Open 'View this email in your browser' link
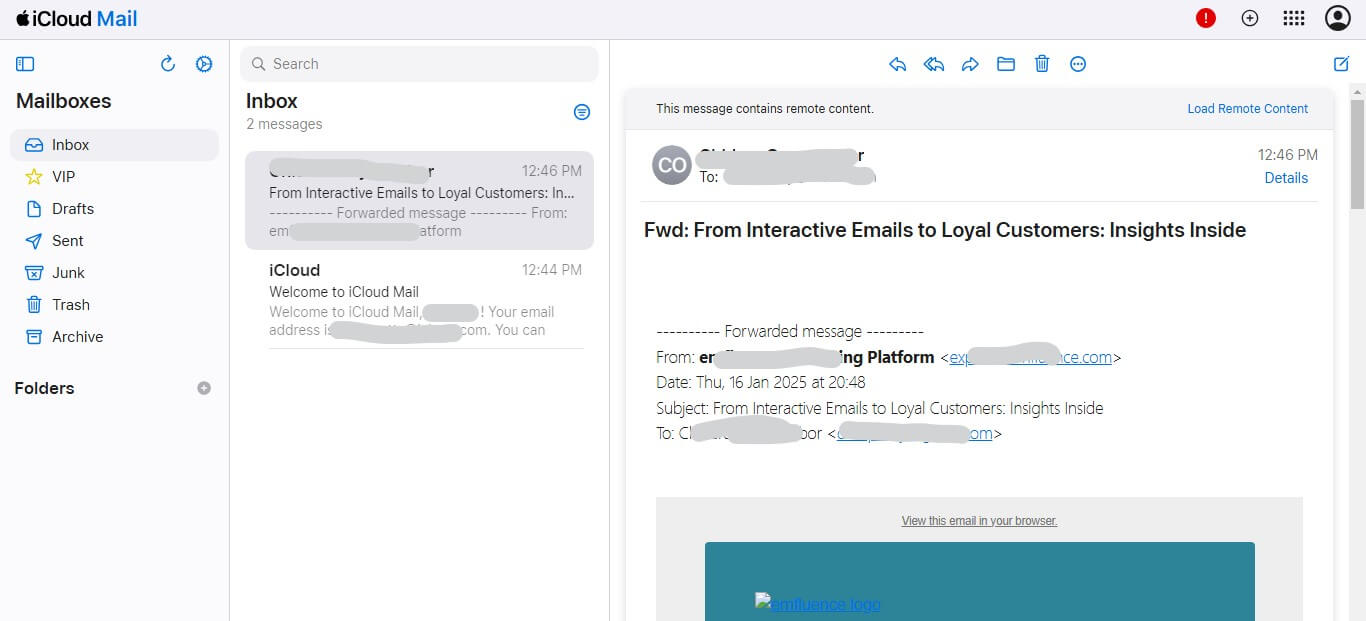 tap(979, 520)
